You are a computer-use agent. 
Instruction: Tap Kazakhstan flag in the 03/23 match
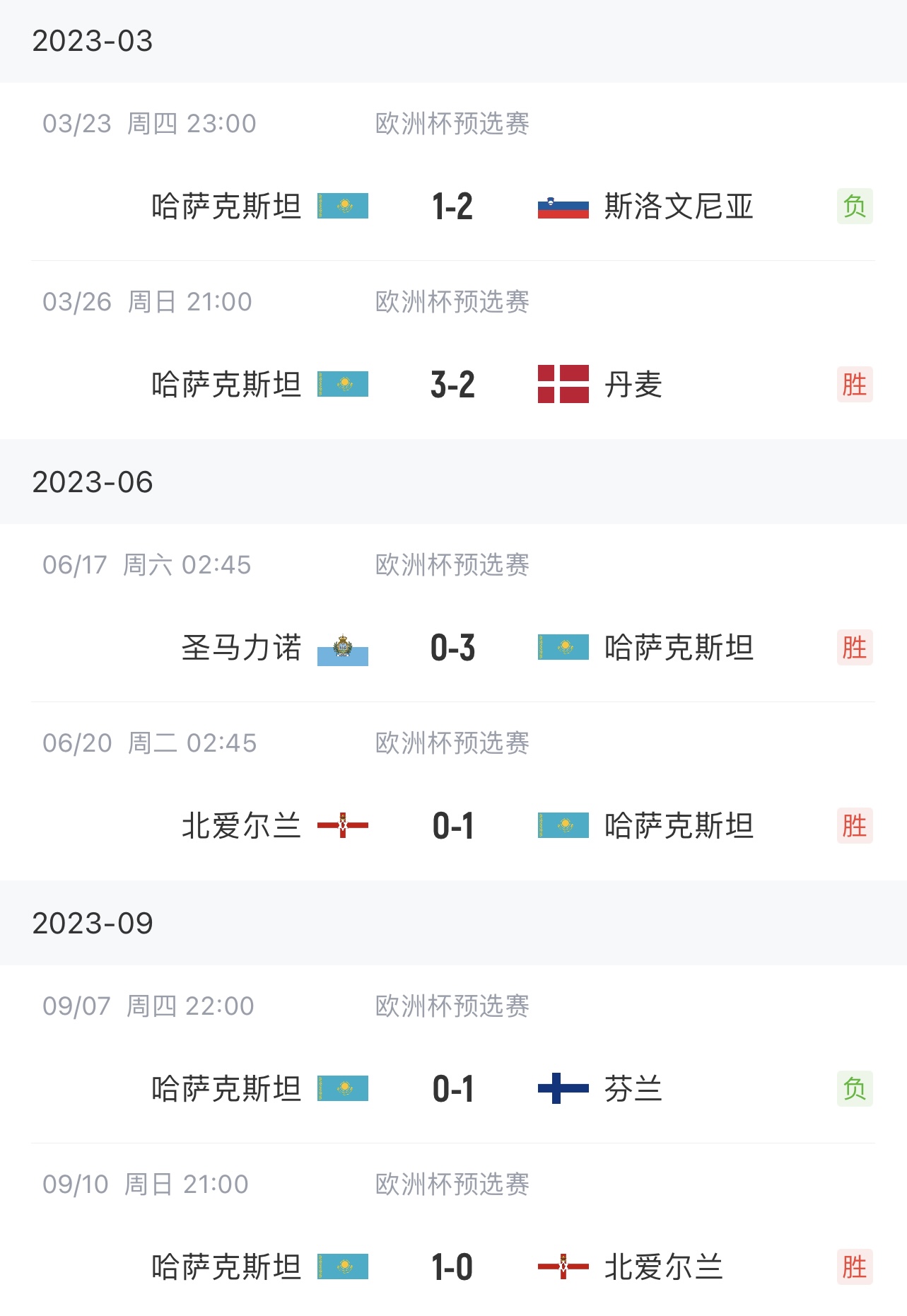(x=343, y=206)
